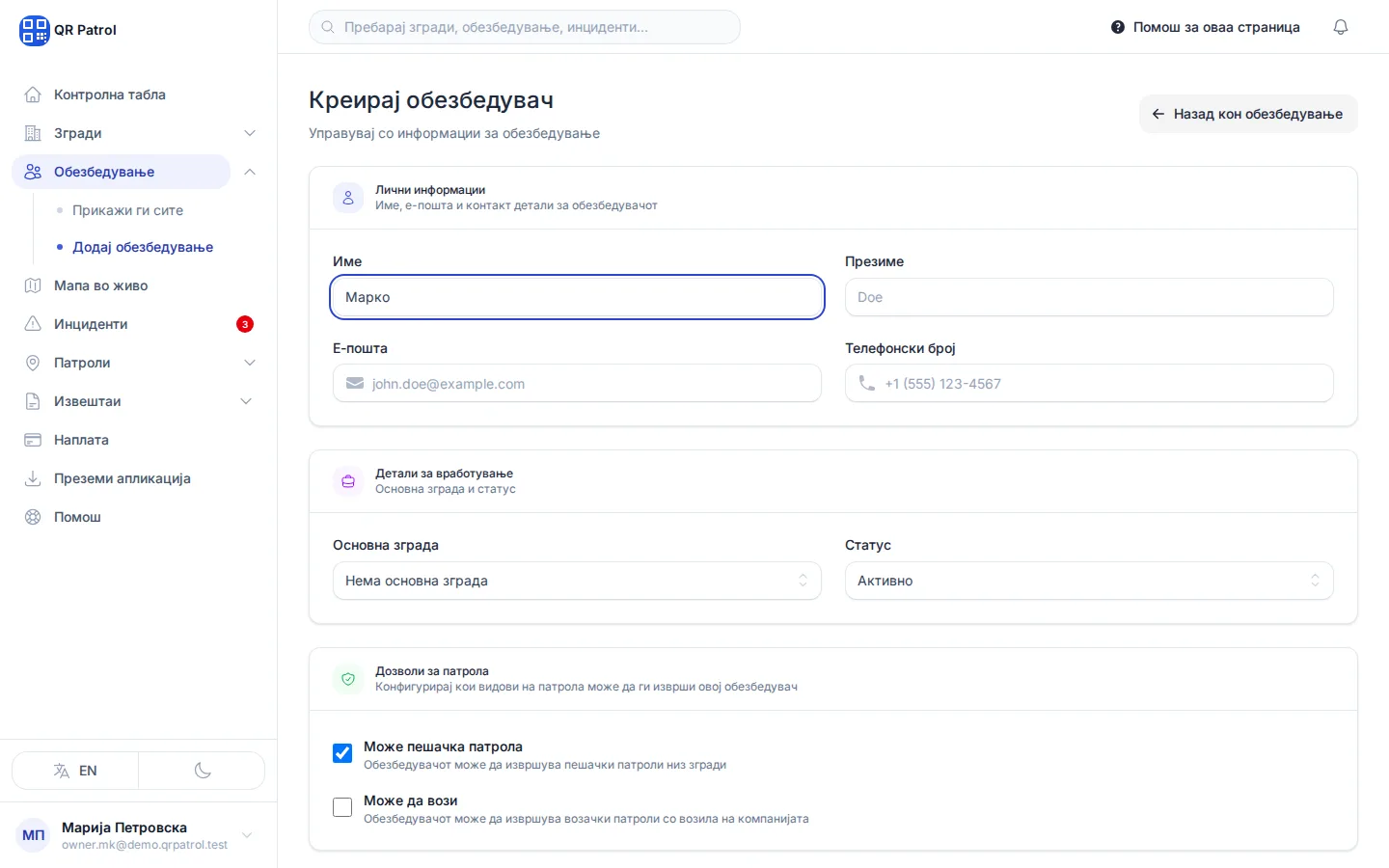Open the Статус dropdown
The image size is (1389, 868).
[1089, 581]
